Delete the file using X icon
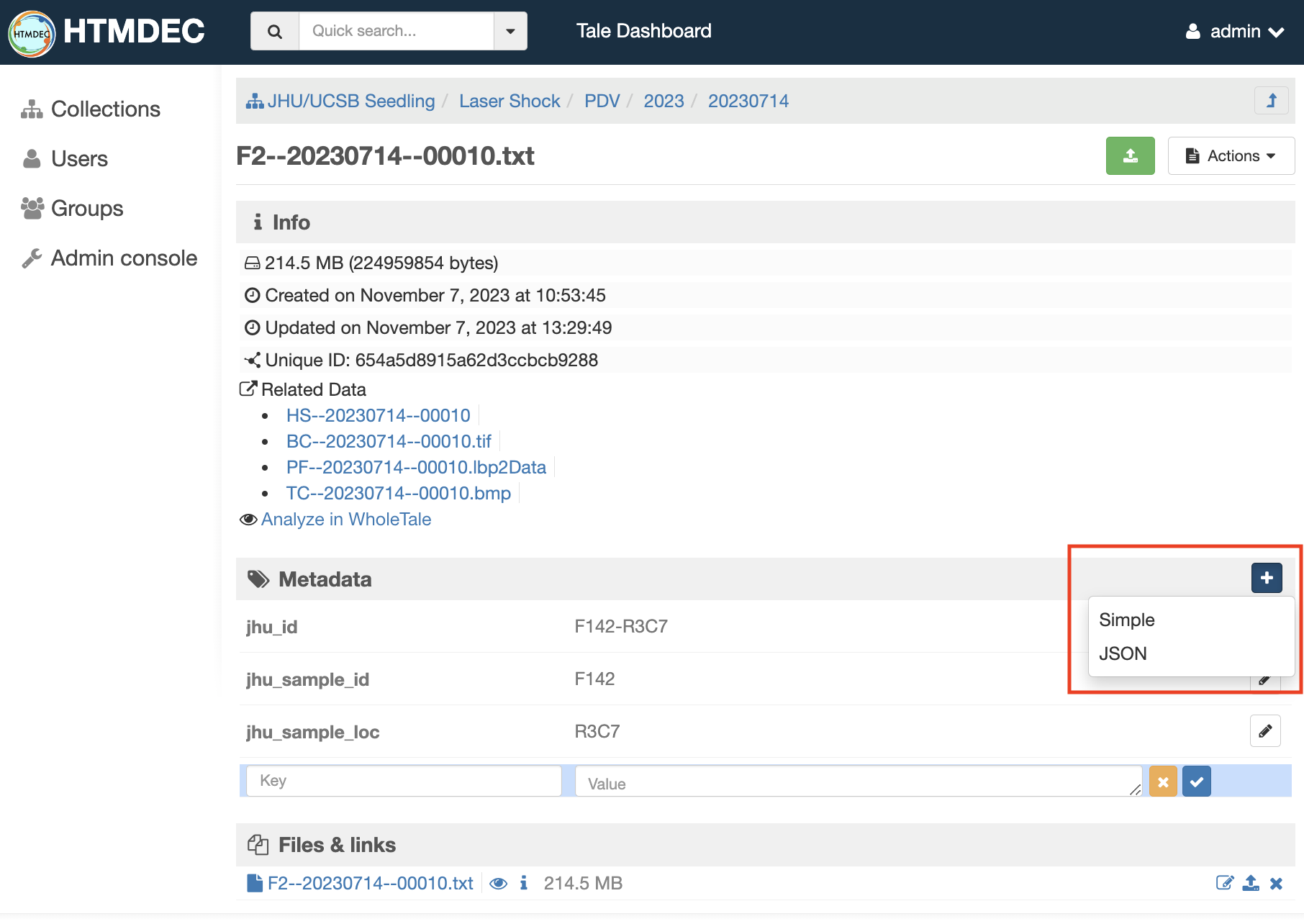The width and height of the screenshot is (1304, 924). (1276, 883)
